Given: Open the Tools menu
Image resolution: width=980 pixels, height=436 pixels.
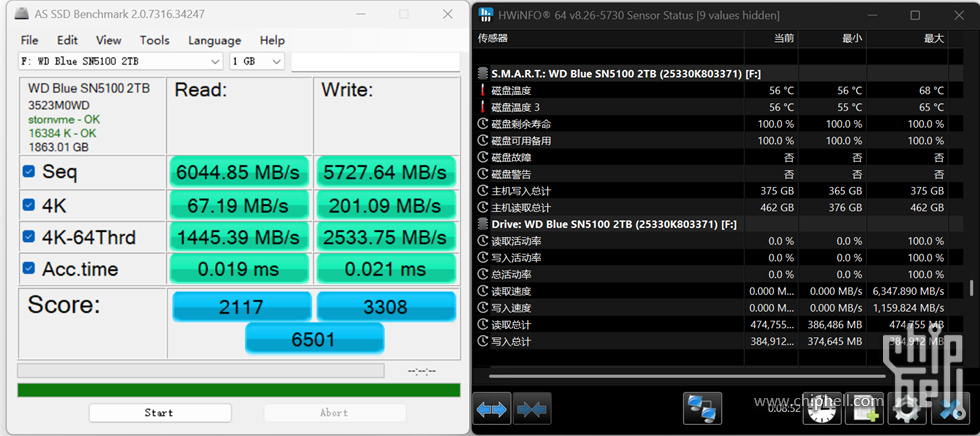Looking at the screenshot, I should [154, 40].
